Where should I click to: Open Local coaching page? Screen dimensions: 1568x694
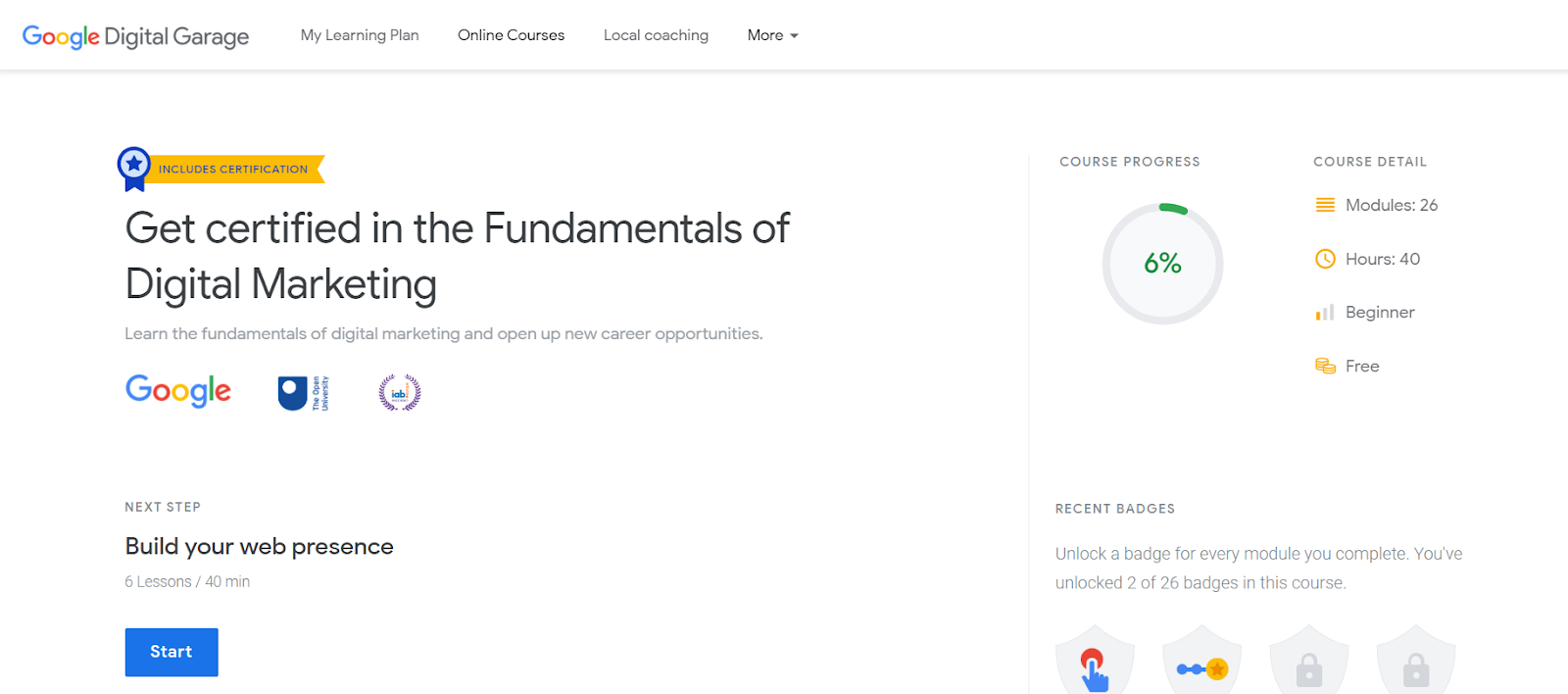click(x=656, y=35)
